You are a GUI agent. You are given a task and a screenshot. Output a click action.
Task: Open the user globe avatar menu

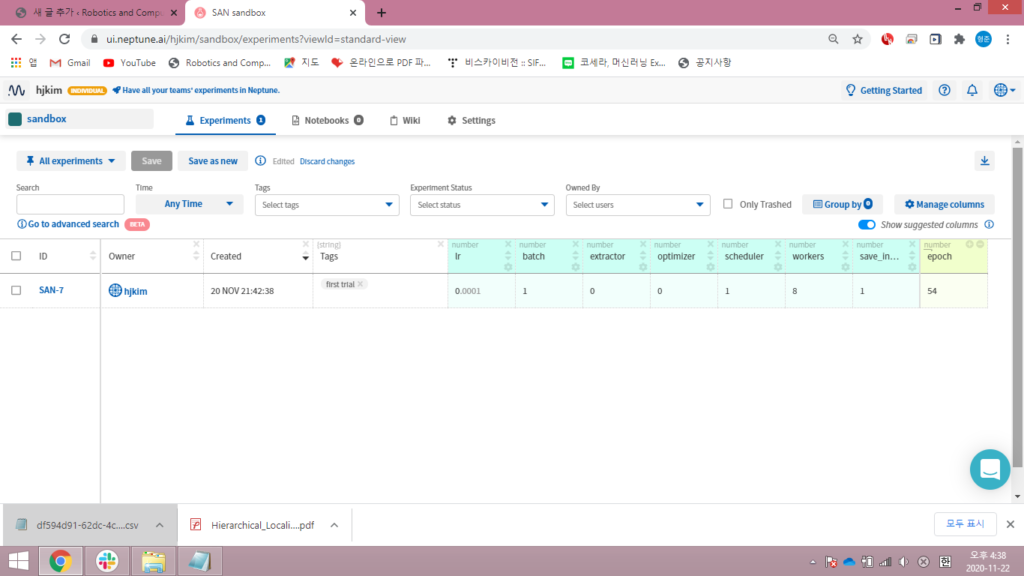point(1003,90)
